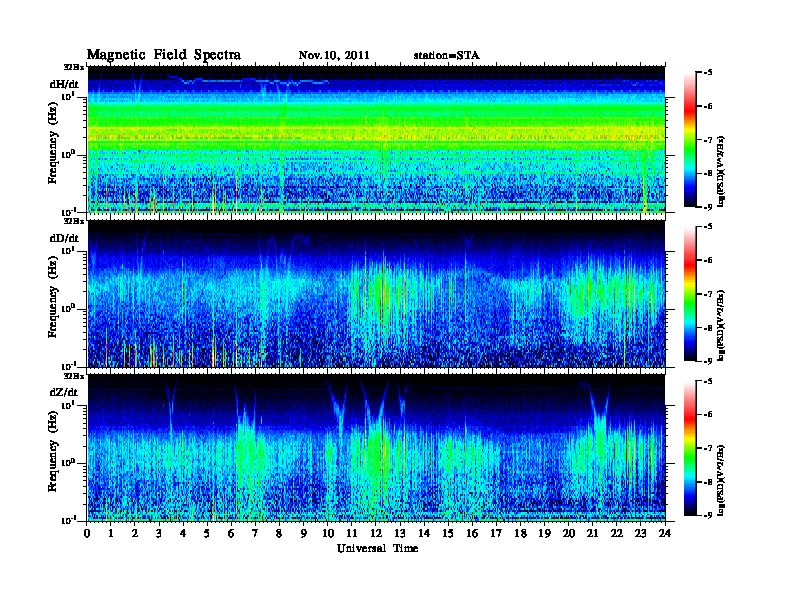Click hour "0" on the Universal Time axis
The height and width of the screenshot is (612, 792).
tap(87, 533)
